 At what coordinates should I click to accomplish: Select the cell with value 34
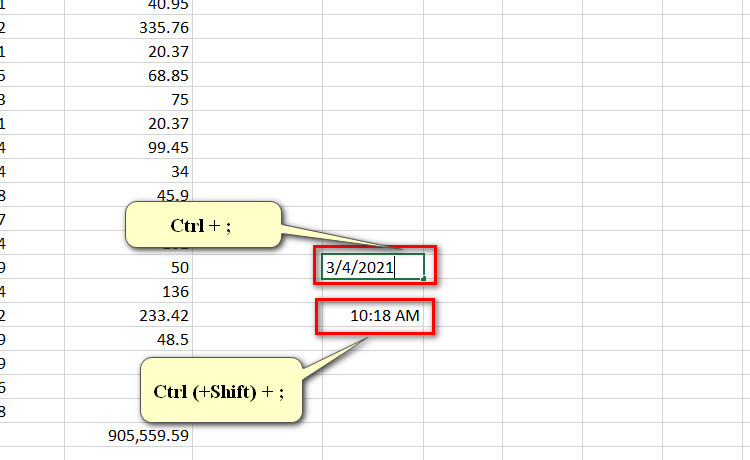(128, 171)
